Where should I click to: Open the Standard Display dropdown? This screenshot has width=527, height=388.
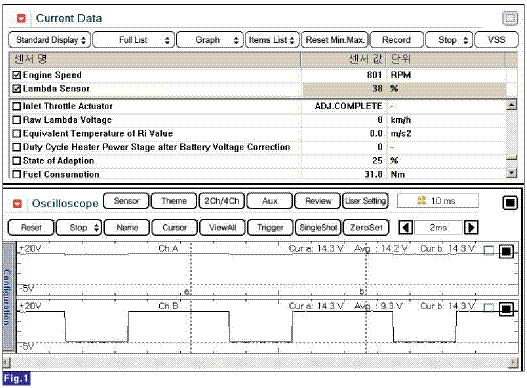tap(49, 40)
